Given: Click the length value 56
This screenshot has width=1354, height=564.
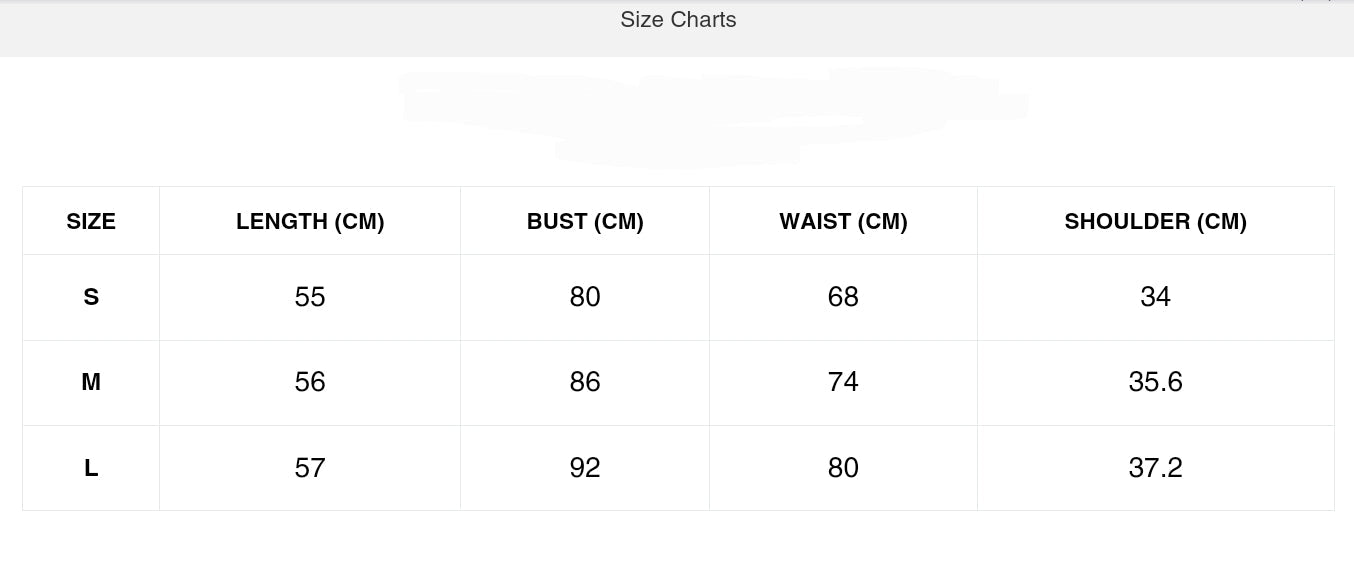Looking at the screenshot, I should pyautogui.click(x=310, y=382).
